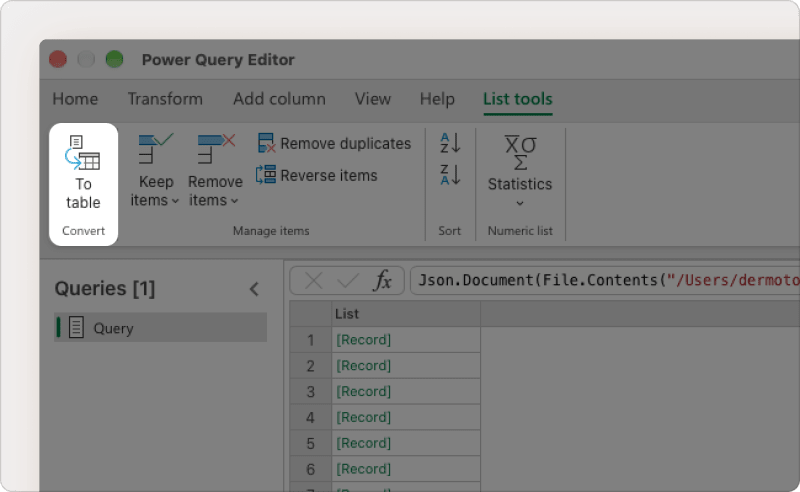Open the [Record] in row 4

coord(363,417)
